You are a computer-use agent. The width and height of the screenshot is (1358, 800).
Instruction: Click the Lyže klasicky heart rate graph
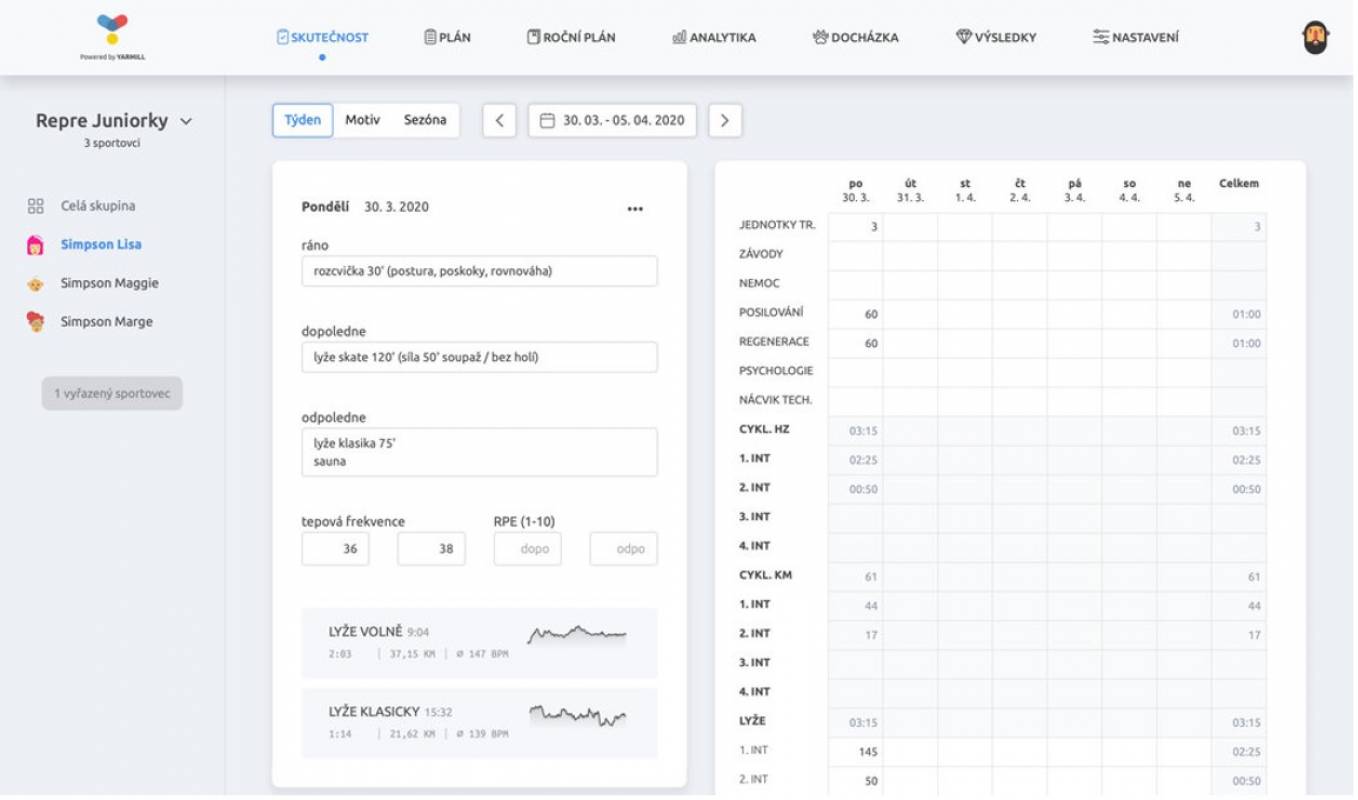[x=577, y=716]
